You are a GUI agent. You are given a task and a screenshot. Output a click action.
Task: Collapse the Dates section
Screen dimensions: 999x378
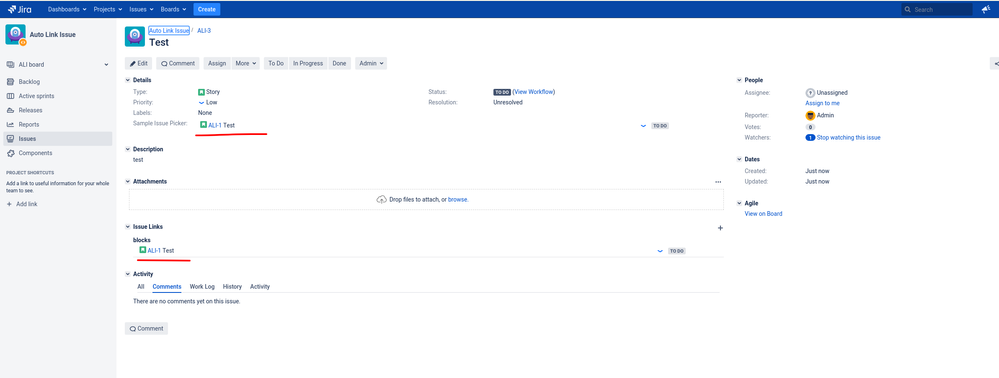(x=739, y=159)
